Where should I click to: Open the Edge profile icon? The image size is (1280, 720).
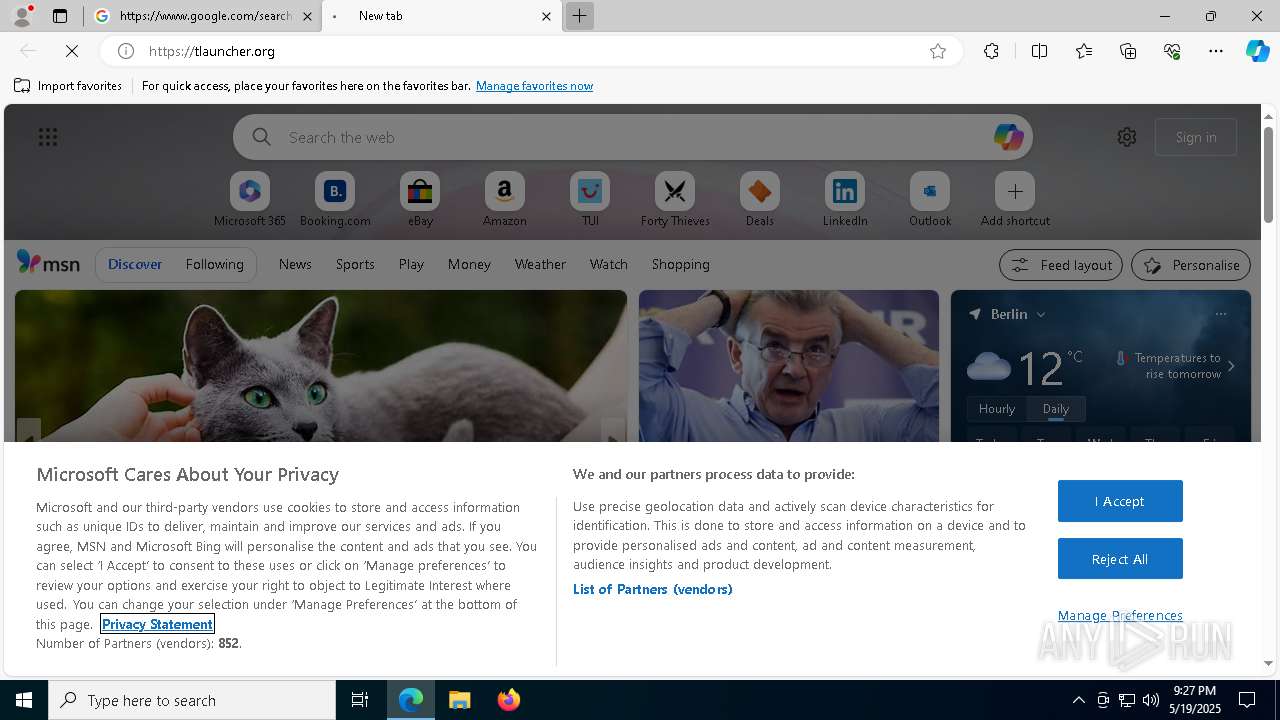[22, 16]
